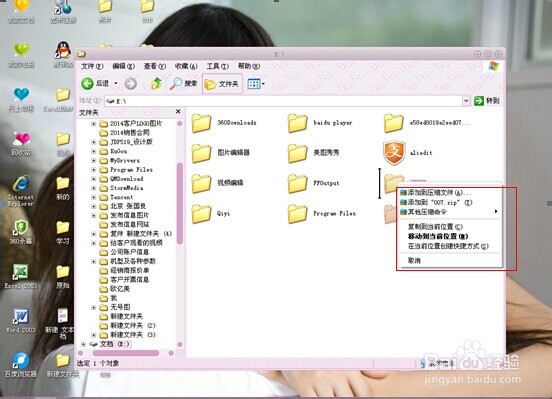
Task: Open the 学习 desktop folder
Action: click(x=63, y=232)
